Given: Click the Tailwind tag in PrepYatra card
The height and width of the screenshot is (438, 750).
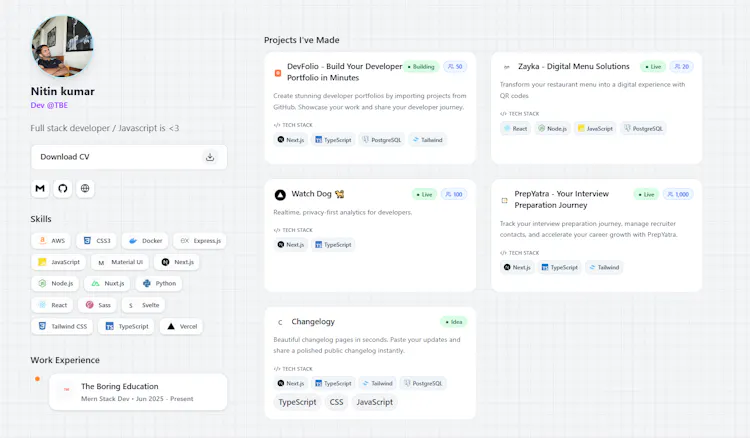Looking at the screenshot, I should point(604,267).
